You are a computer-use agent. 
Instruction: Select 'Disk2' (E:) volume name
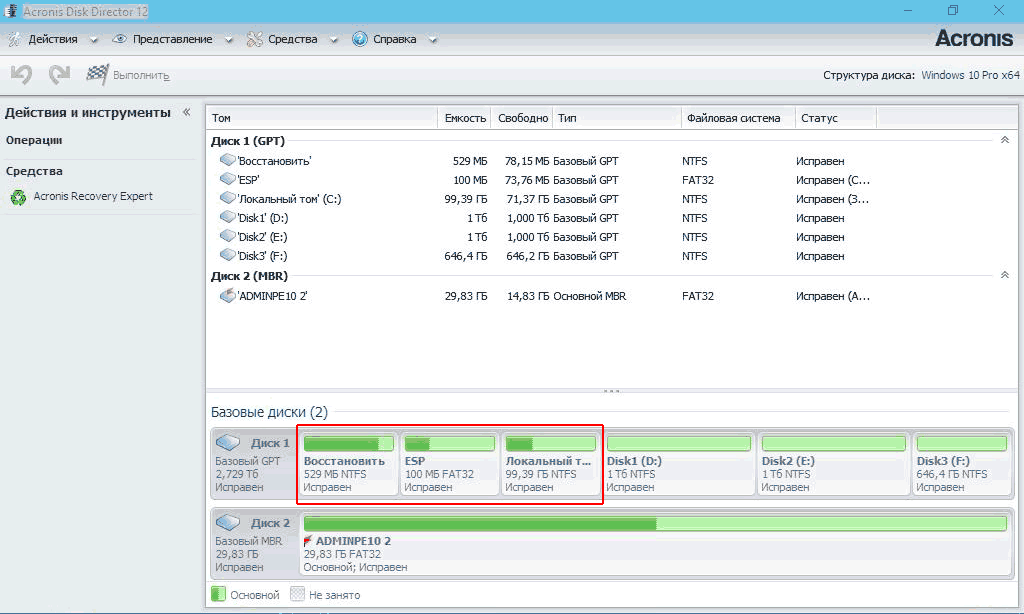pos(262,236)
